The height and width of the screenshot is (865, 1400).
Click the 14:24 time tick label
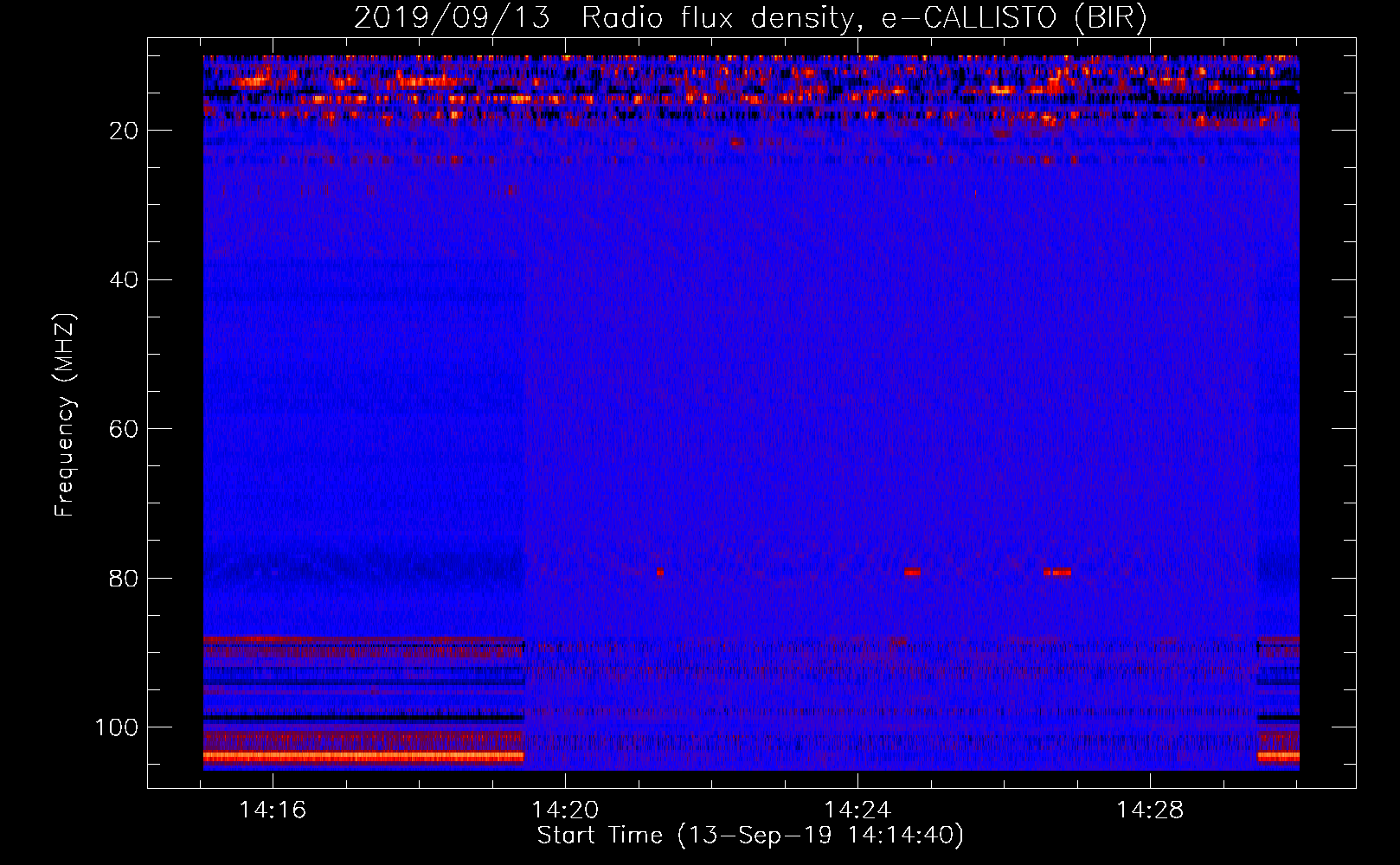tap(857, 811)
